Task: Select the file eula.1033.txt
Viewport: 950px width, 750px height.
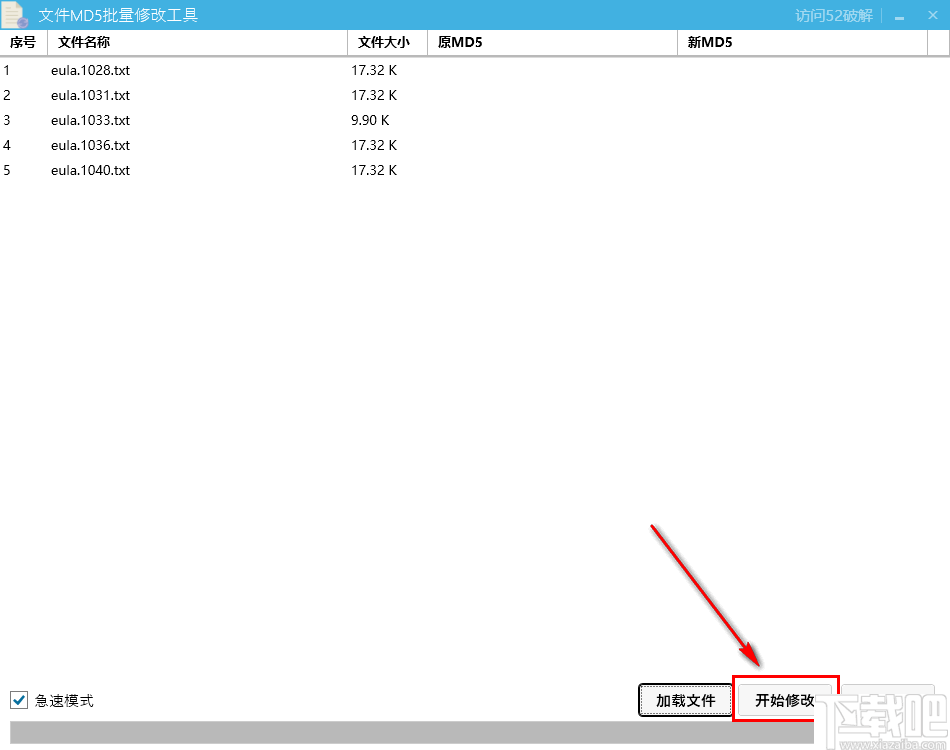Action: [90, 120]
